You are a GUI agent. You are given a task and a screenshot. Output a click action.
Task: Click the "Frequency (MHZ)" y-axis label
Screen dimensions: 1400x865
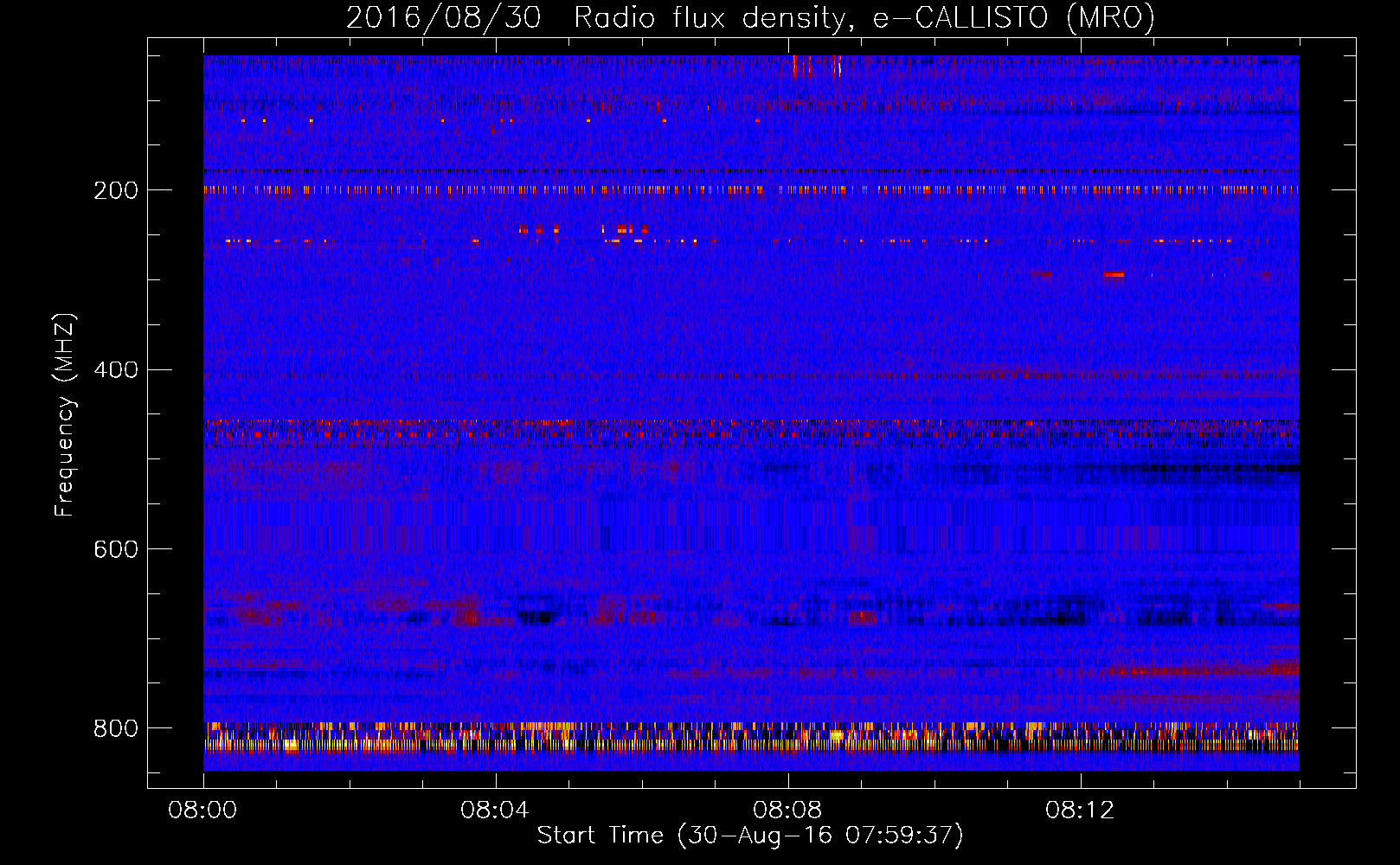(x=64, y=414)
